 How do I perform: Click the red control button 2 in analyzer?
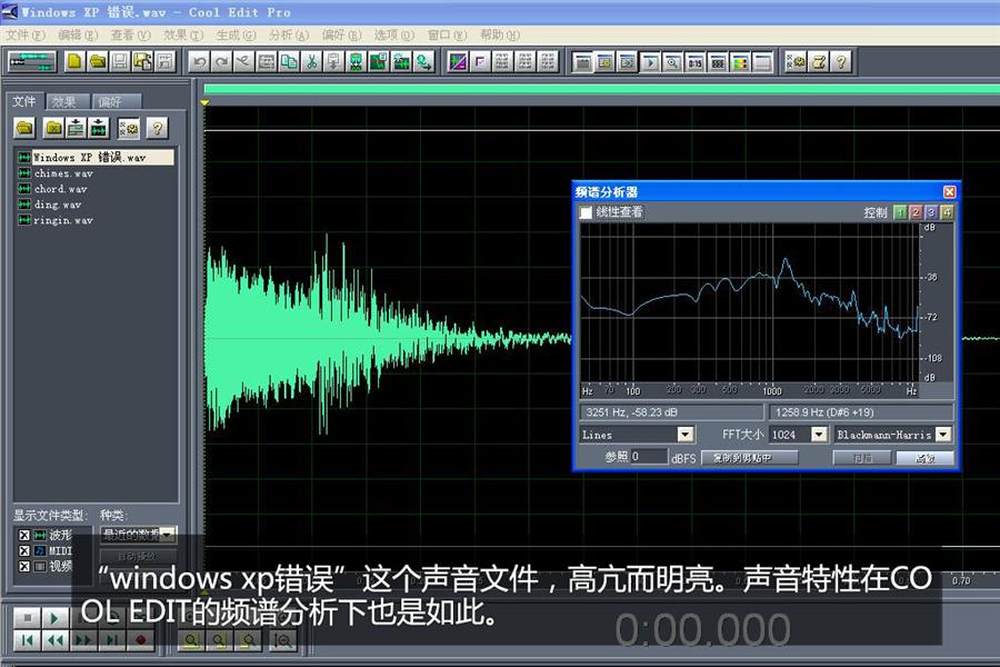coord(915,212)
